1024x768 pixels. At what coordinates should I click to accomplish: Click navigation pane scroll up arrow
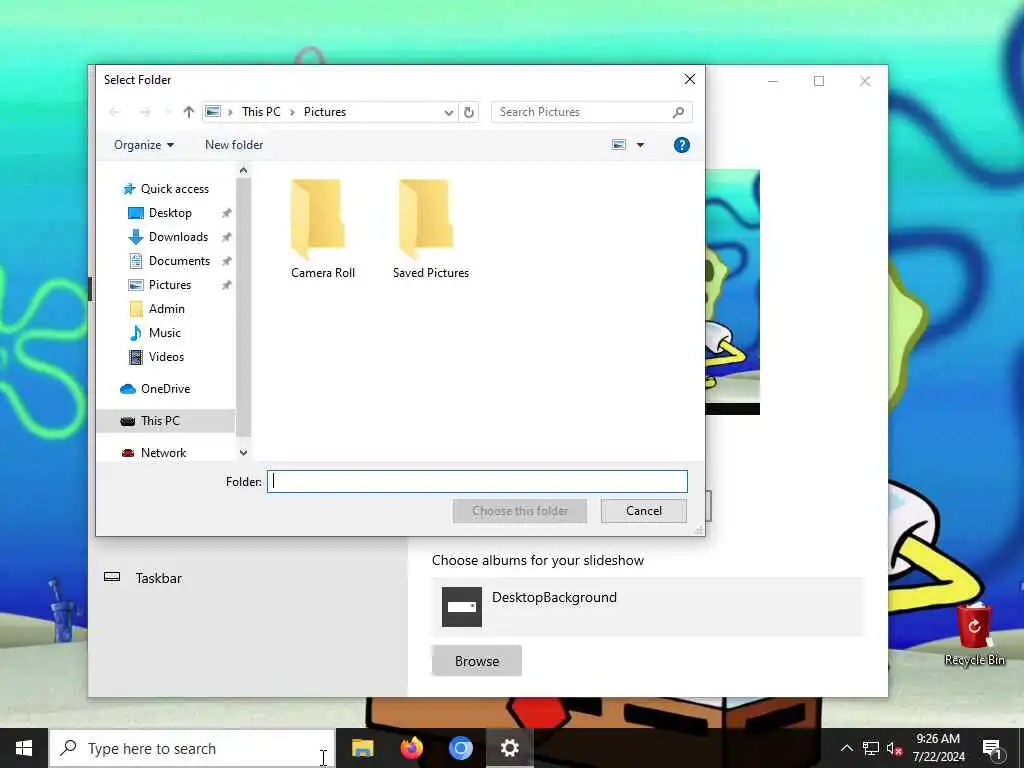(244, 170)
